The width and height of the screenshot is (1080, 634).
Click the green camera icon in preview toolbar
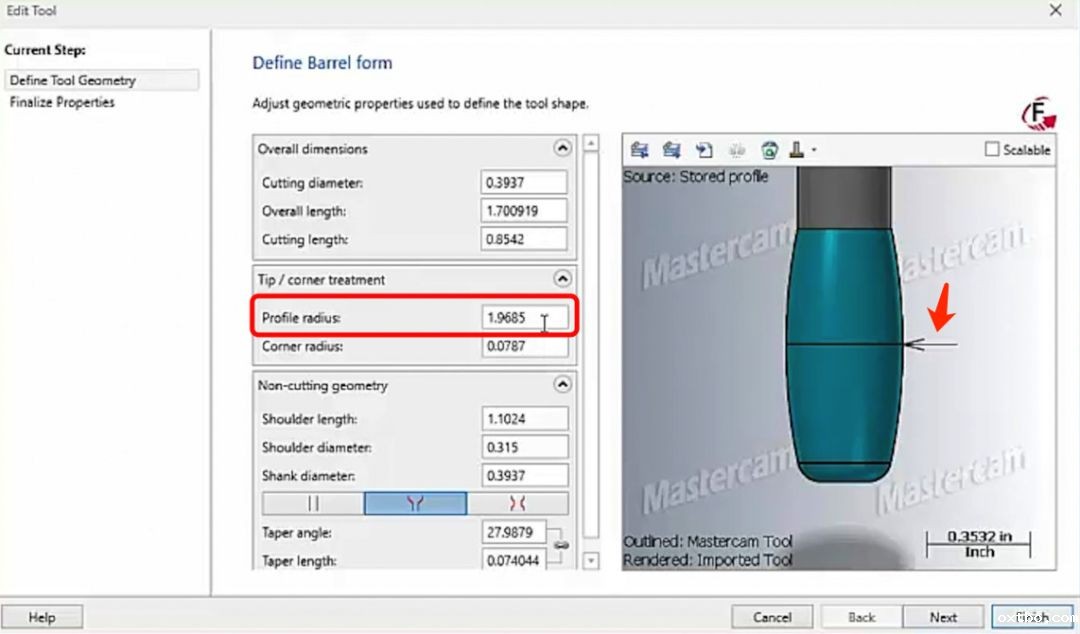click(x=769, y=150)
